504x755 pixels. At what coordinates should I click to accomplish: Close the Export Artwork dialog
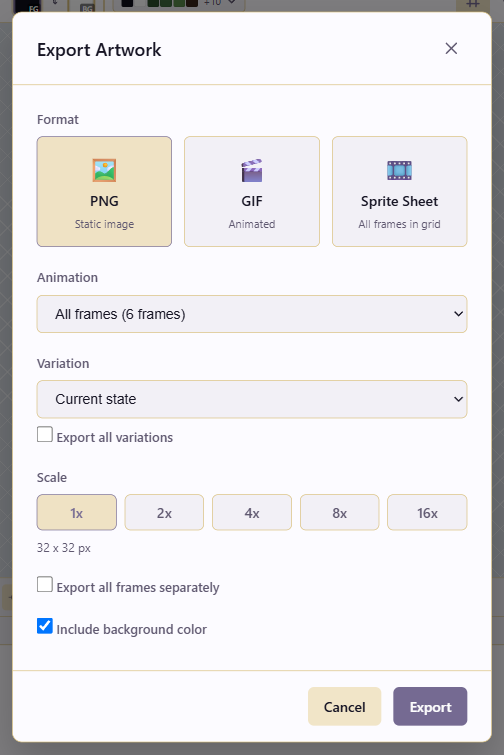coord(451,49)
